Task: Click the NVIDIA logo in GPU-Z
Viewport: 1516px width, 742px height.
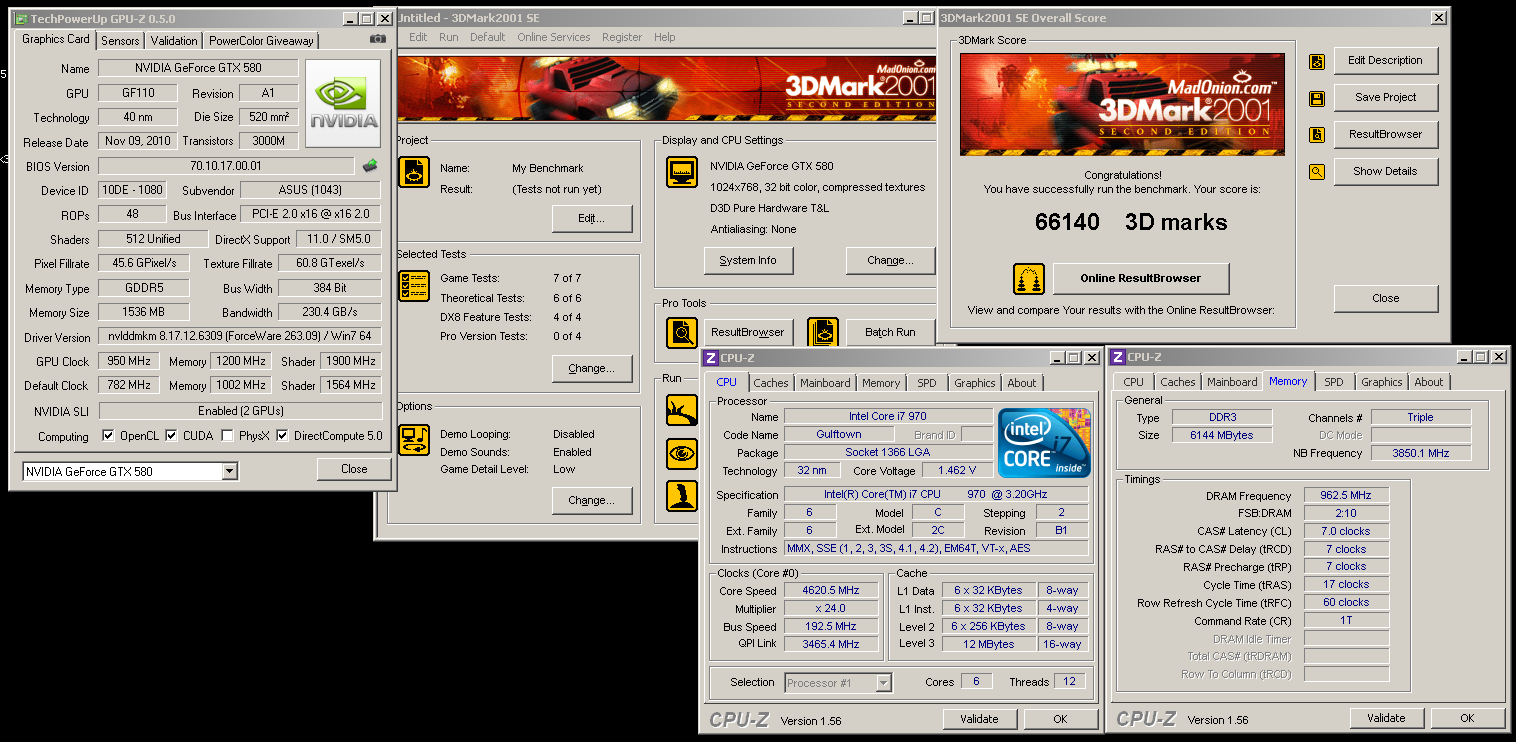Action: tap(343, 104)
